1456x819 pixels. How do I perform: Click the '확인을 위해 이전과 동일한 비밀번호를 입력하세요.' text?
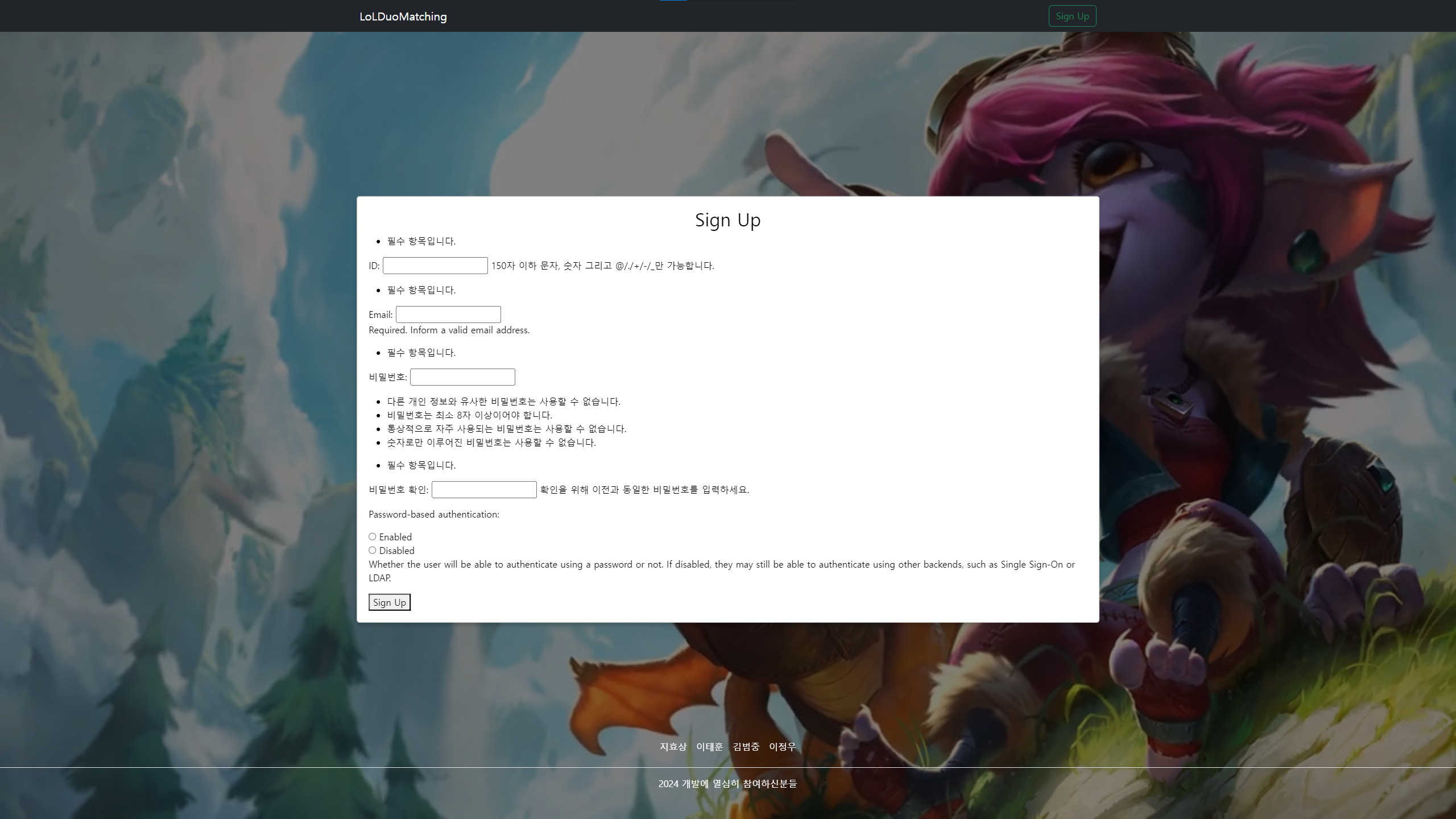[644, 490]
